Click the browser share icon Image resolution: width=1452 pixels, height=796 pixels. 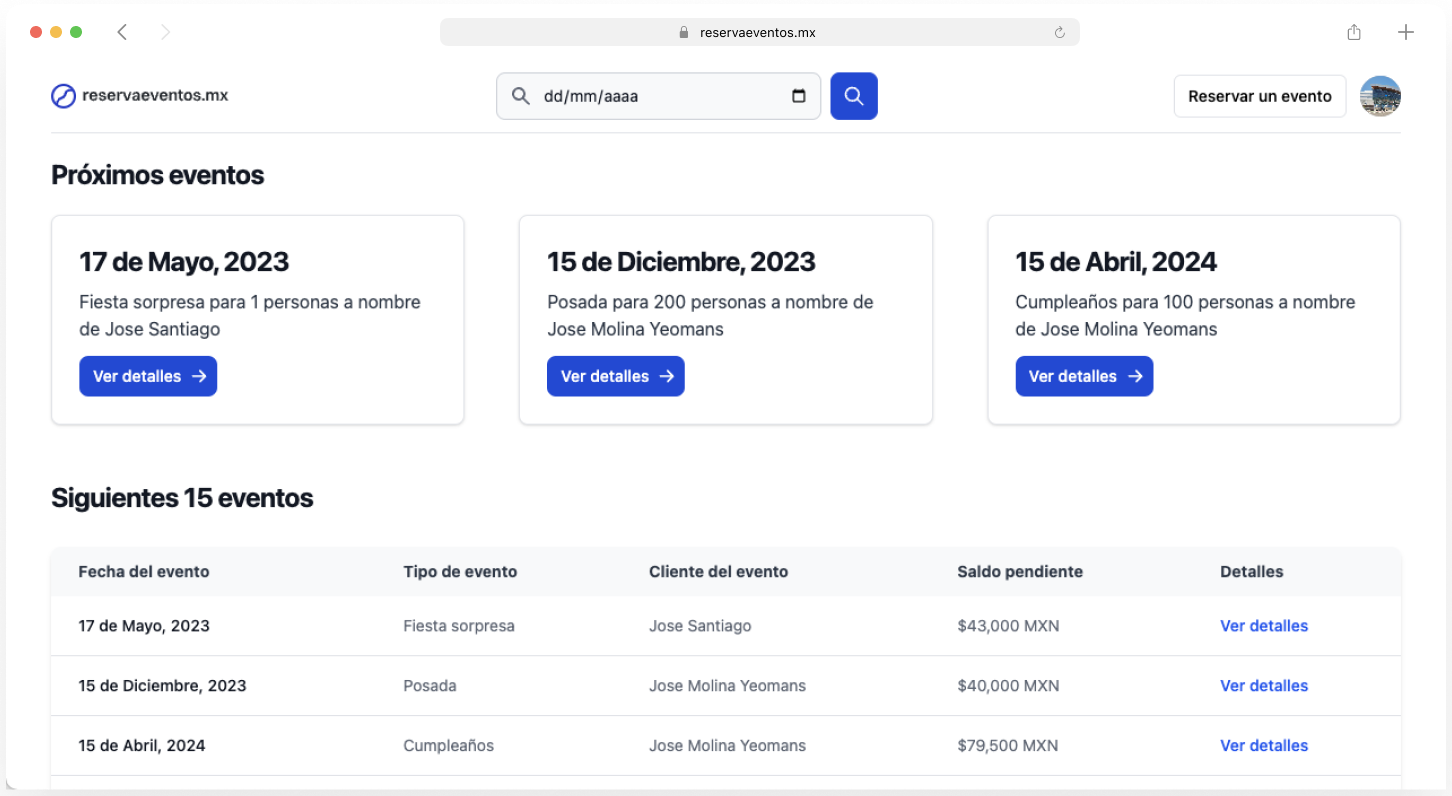[x=1354, y=32]
